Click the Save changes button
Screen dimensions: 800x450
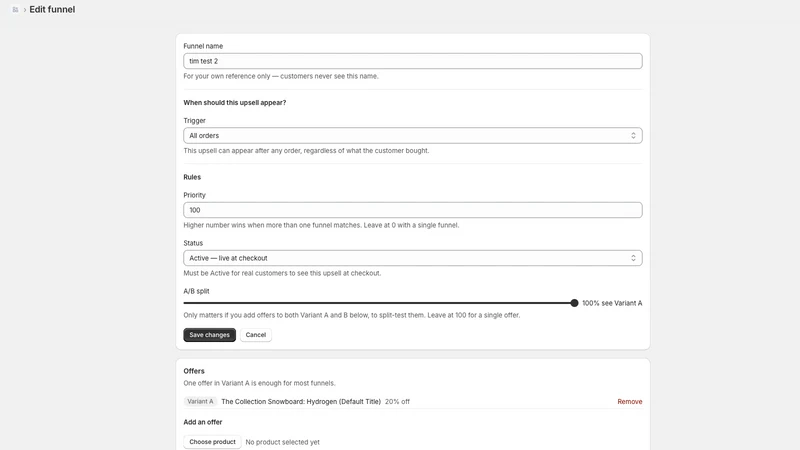pos(210,335)
